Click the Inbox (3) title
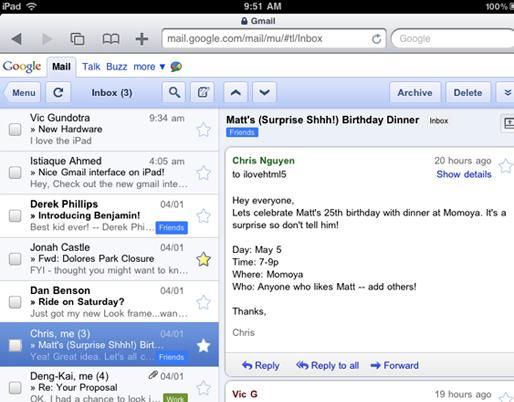The image size is (514, 402). pos(112,93)
